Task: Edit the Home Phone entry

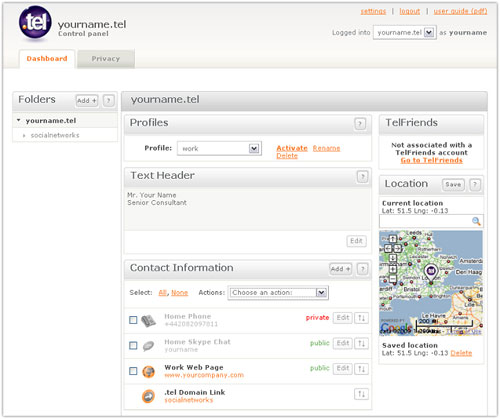Action: (x=343, y=318)
